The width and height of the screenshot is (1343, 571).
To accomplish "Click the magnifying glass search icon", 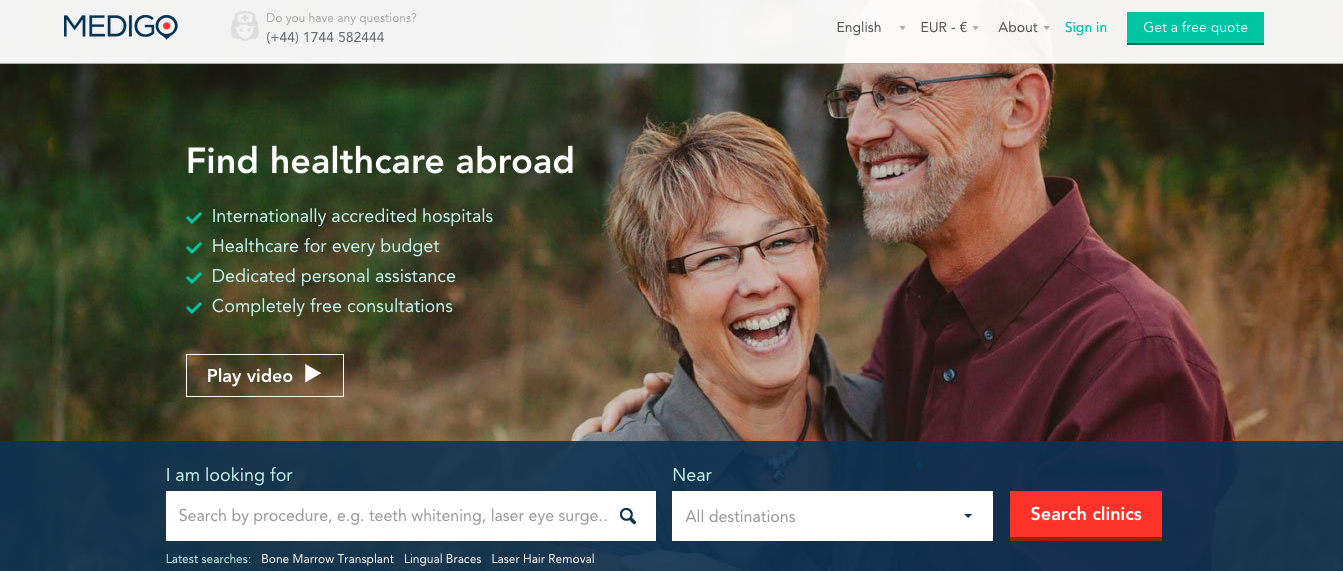I will [628, 516].
